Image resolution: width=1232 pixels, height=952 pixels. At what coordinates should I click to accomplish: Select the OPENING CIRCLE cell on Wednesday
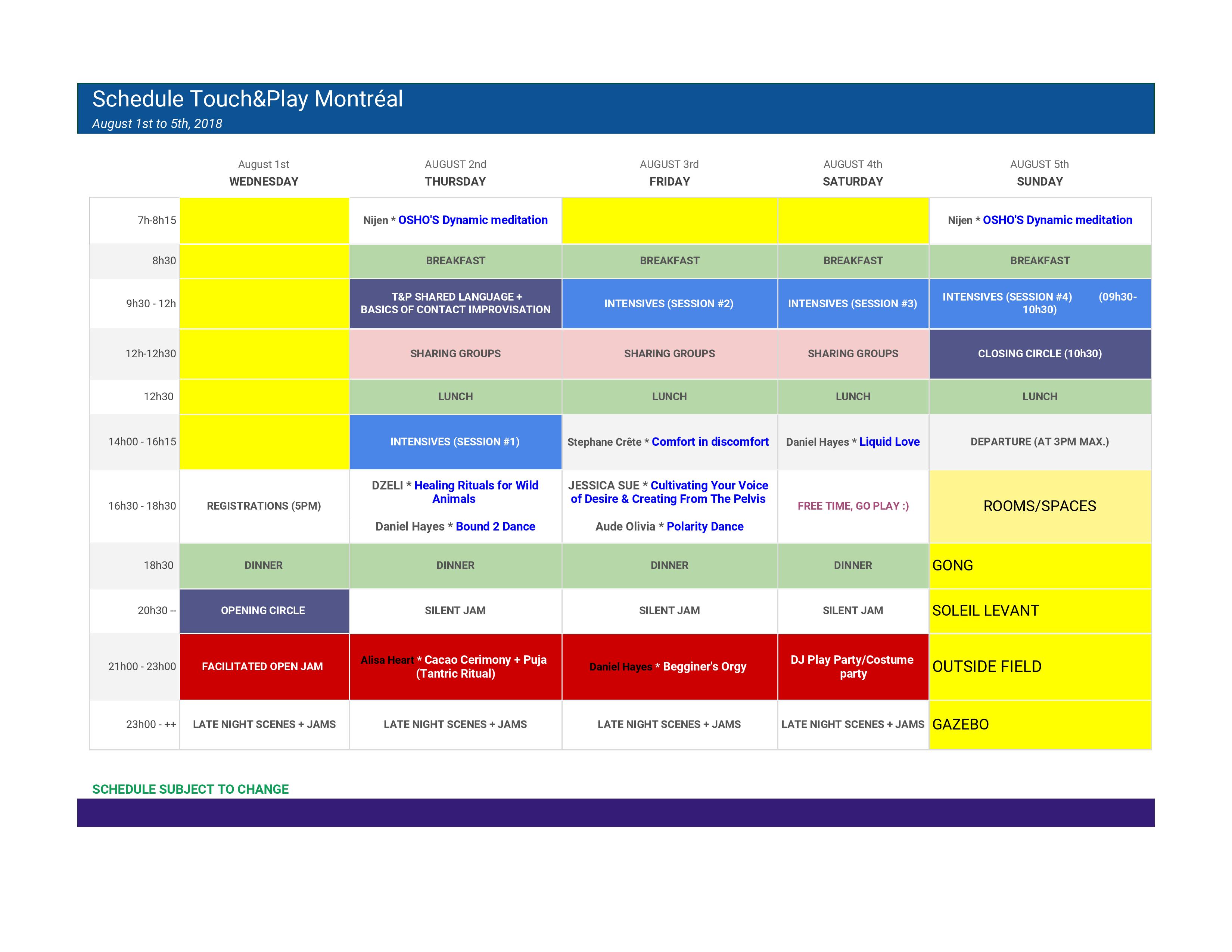click(x=264, y=610)
